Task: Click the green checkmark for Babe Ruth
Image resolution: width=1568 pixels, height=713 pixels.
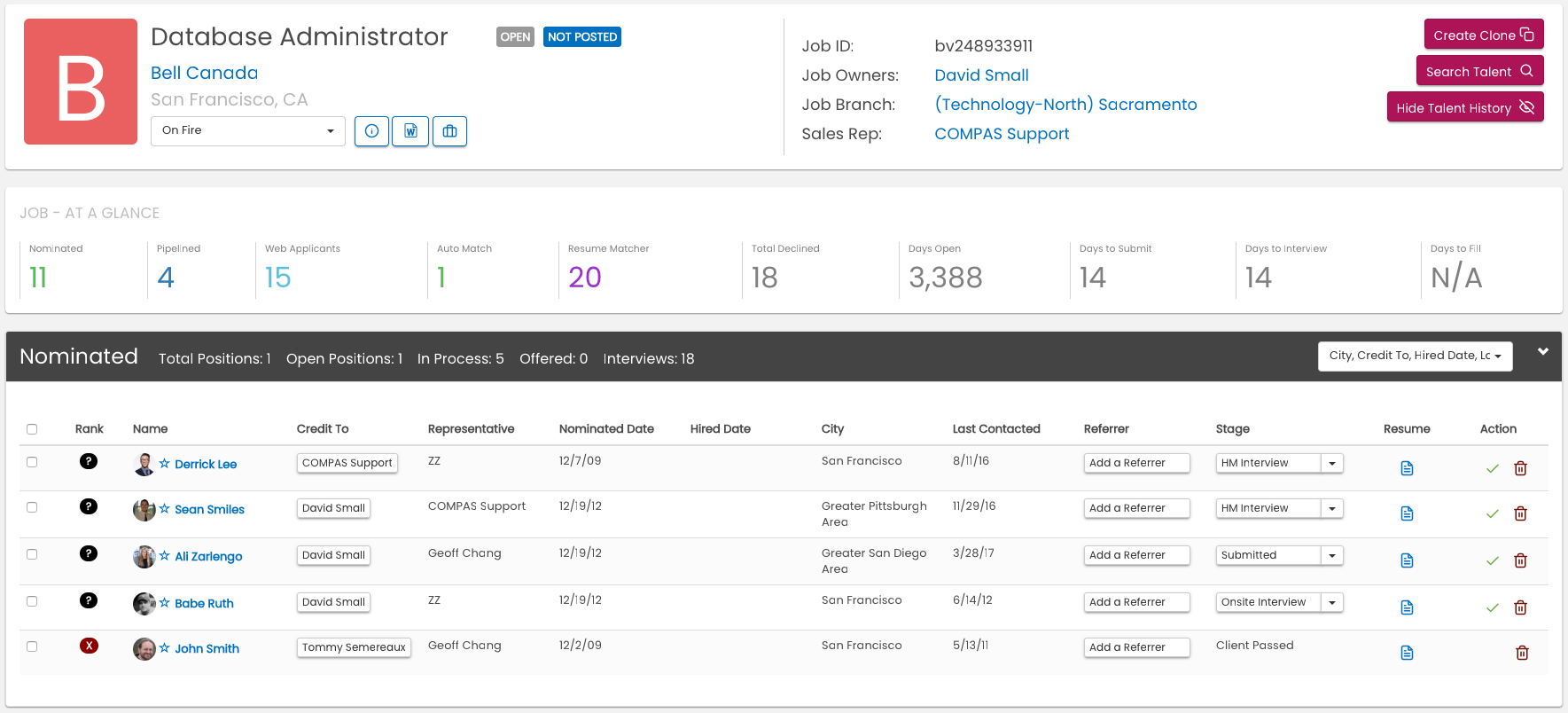Action: pyautogui.click(x=1493, y=607)
